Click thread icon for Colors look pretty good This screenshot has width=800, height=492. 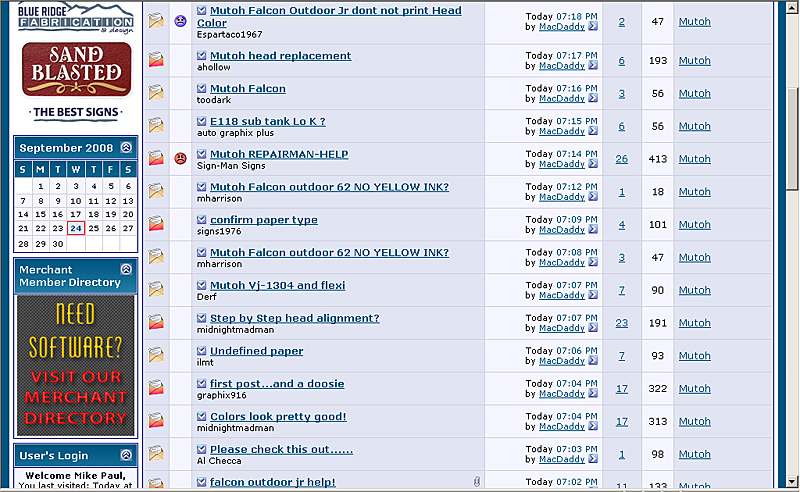(156, 421)
